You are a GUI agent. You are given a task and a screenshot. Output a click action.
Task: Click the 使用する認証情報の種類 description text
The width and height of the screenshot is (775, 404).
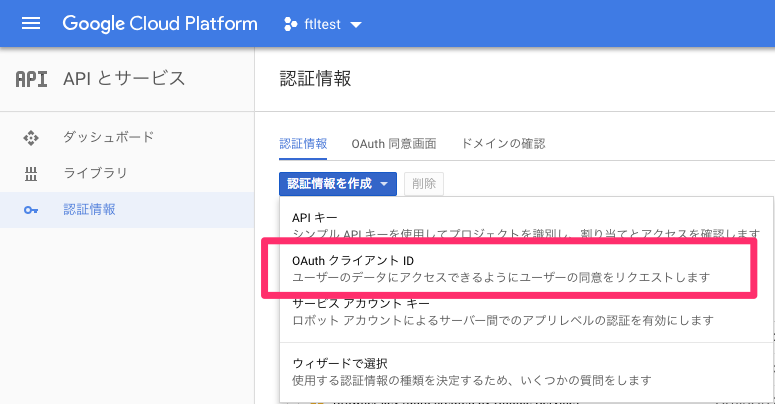[472, 380]
